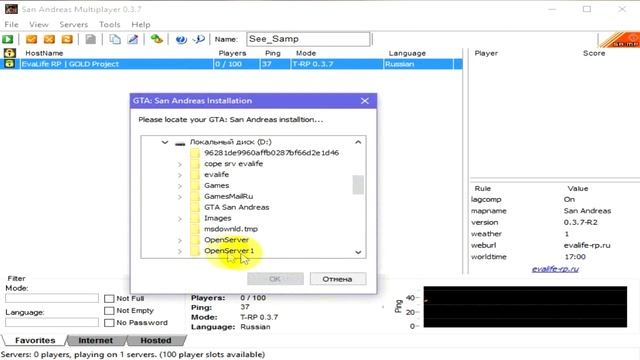Image resolution: width=640 pixels, height=360 pixels.
Task: Sort by the Players column header
Action: [x=232, y=53]
